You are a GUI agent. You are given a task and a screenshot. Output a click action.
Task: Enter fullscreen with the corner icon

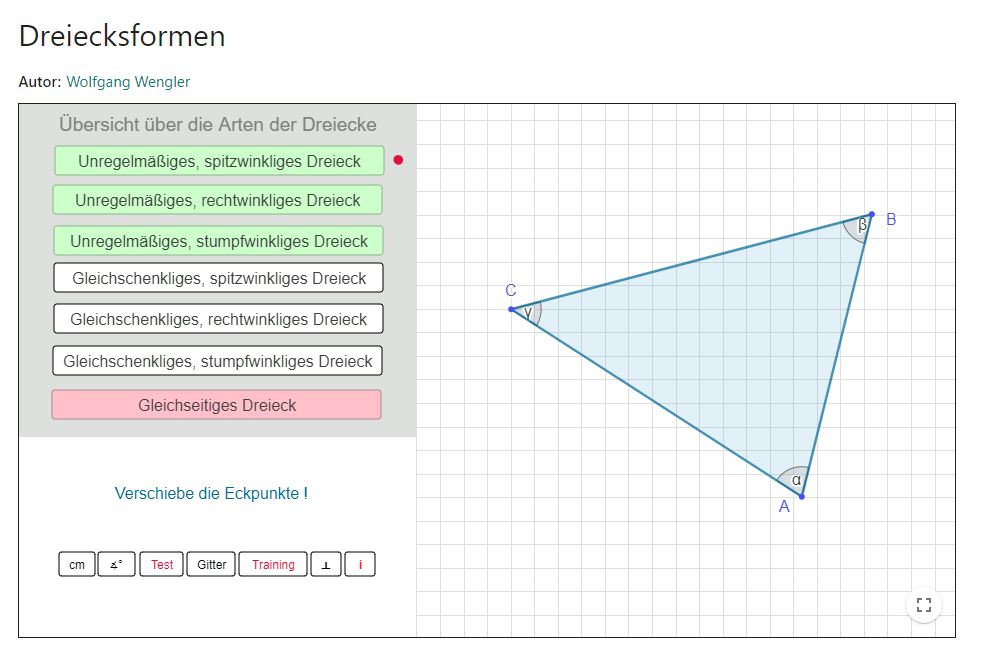click(x=924, y=604)
